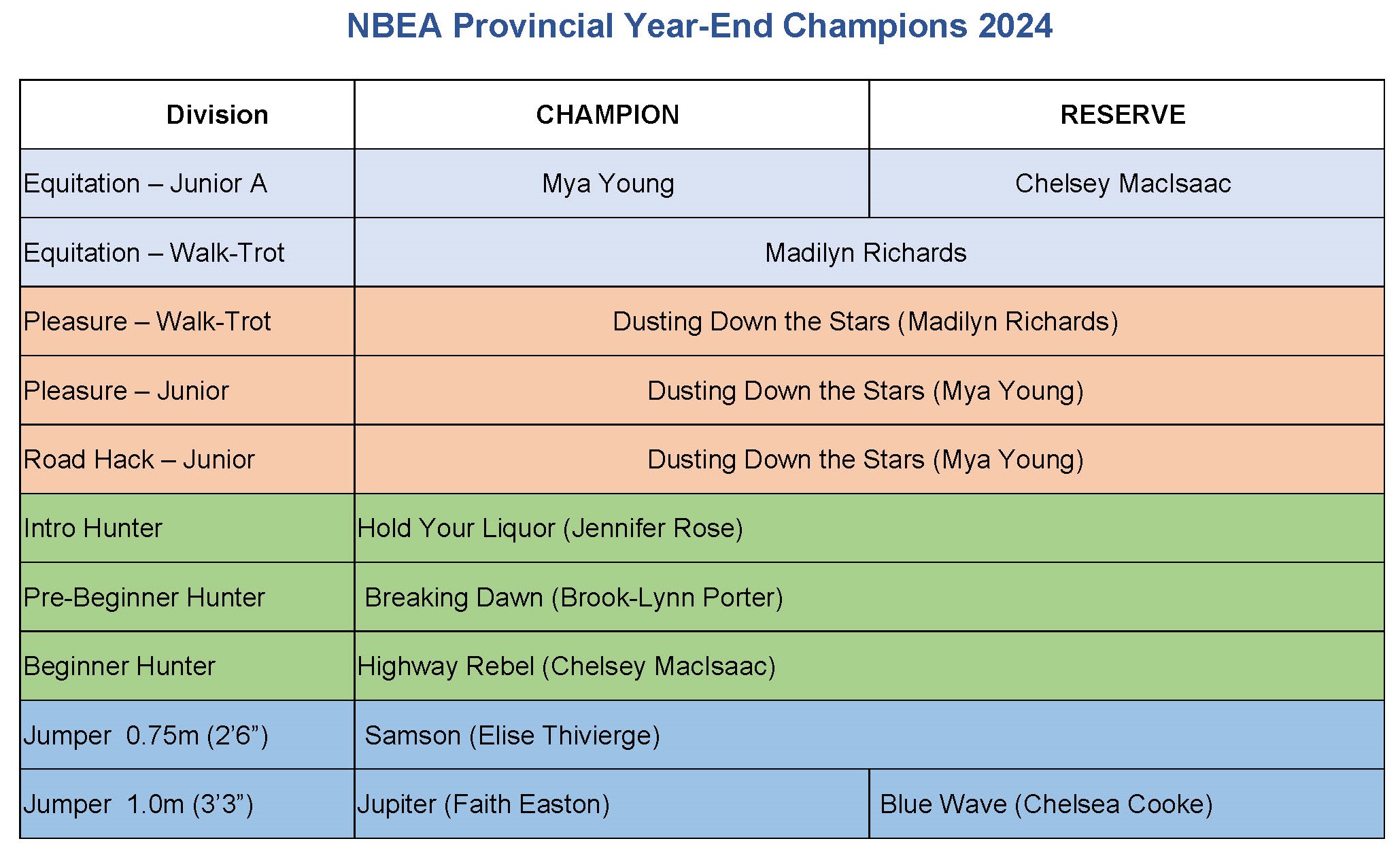Click the CHAMPION column header
The image size is (1400, 858).
pyautogui.click(x=607, y=115)
